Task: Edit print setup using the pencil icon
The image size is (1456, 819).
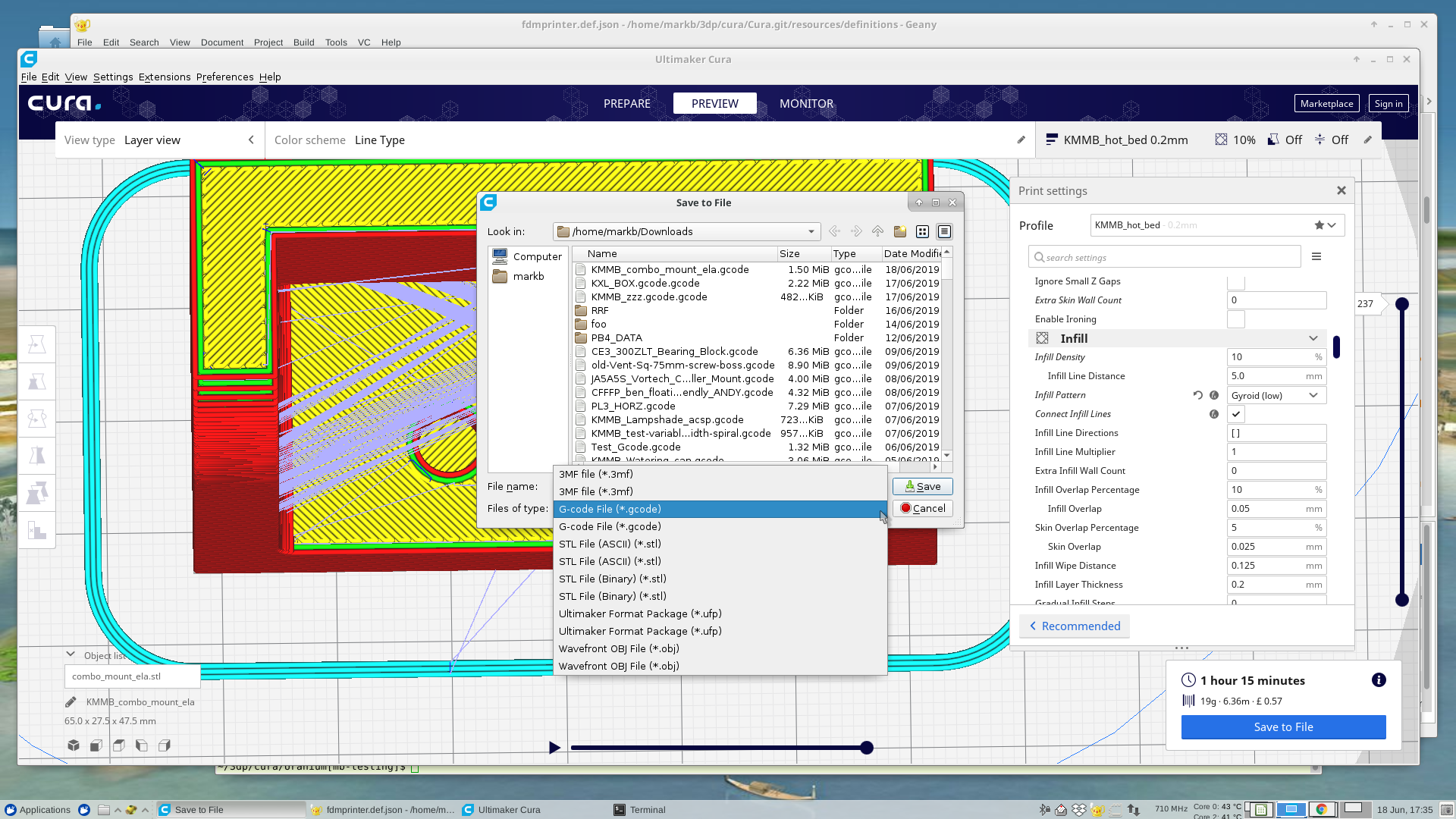Action: (1367, 140)
